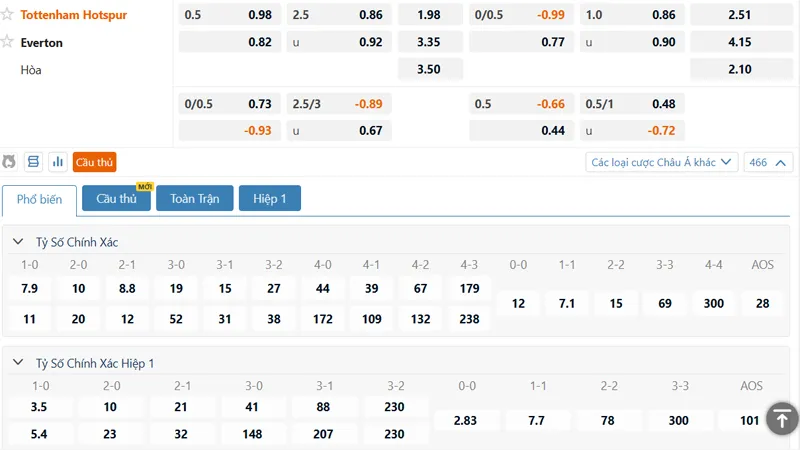The height and width of the screenshot is (450, 800).
Task: Collapse Tỷ Số Chính Xác Hiệp 1 section
Action: pyautogui.click(x=18, y=363)
